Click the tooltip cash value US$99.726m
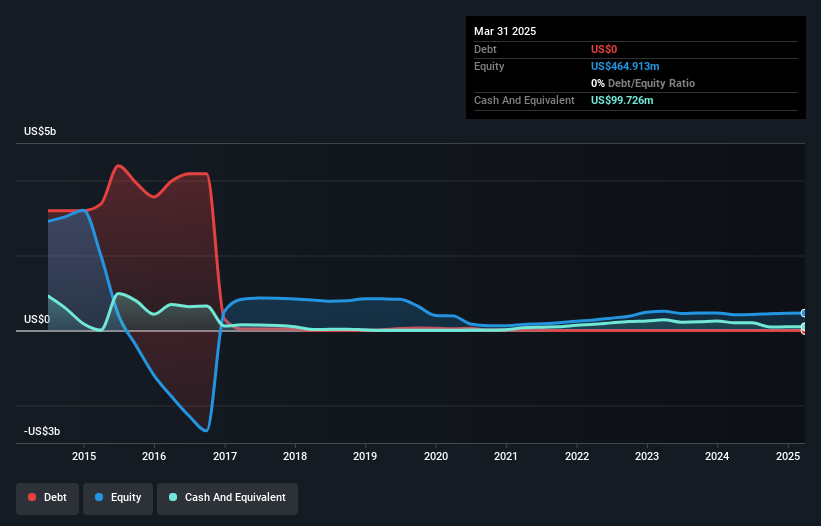821x526 pixels. coord(622,100)
